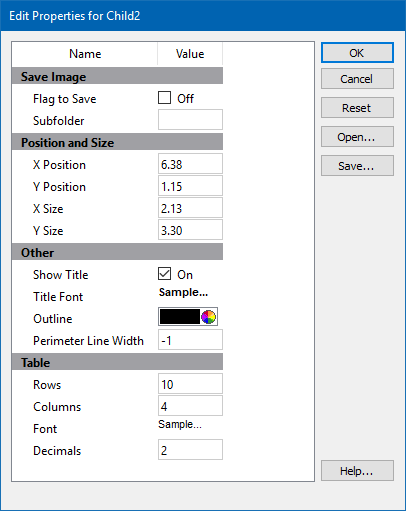Uncheck the Show Title checkbox

[x=164, y=274]
